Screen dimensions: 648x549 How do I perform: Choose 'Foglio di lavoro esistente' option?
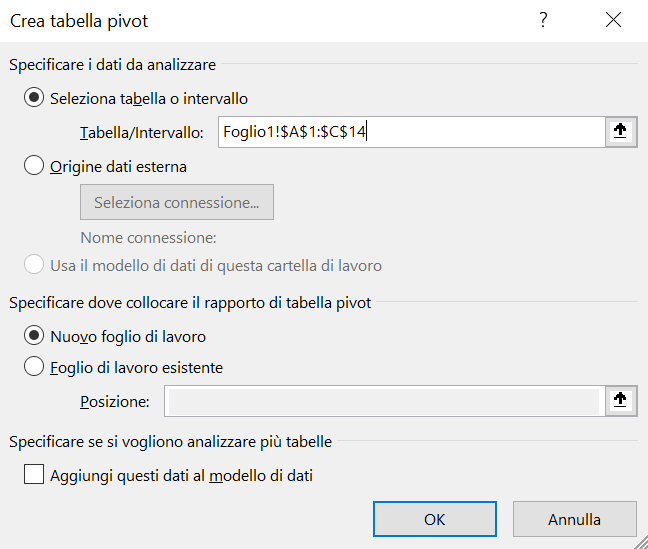pyautogui.click(x=34, y=366)
